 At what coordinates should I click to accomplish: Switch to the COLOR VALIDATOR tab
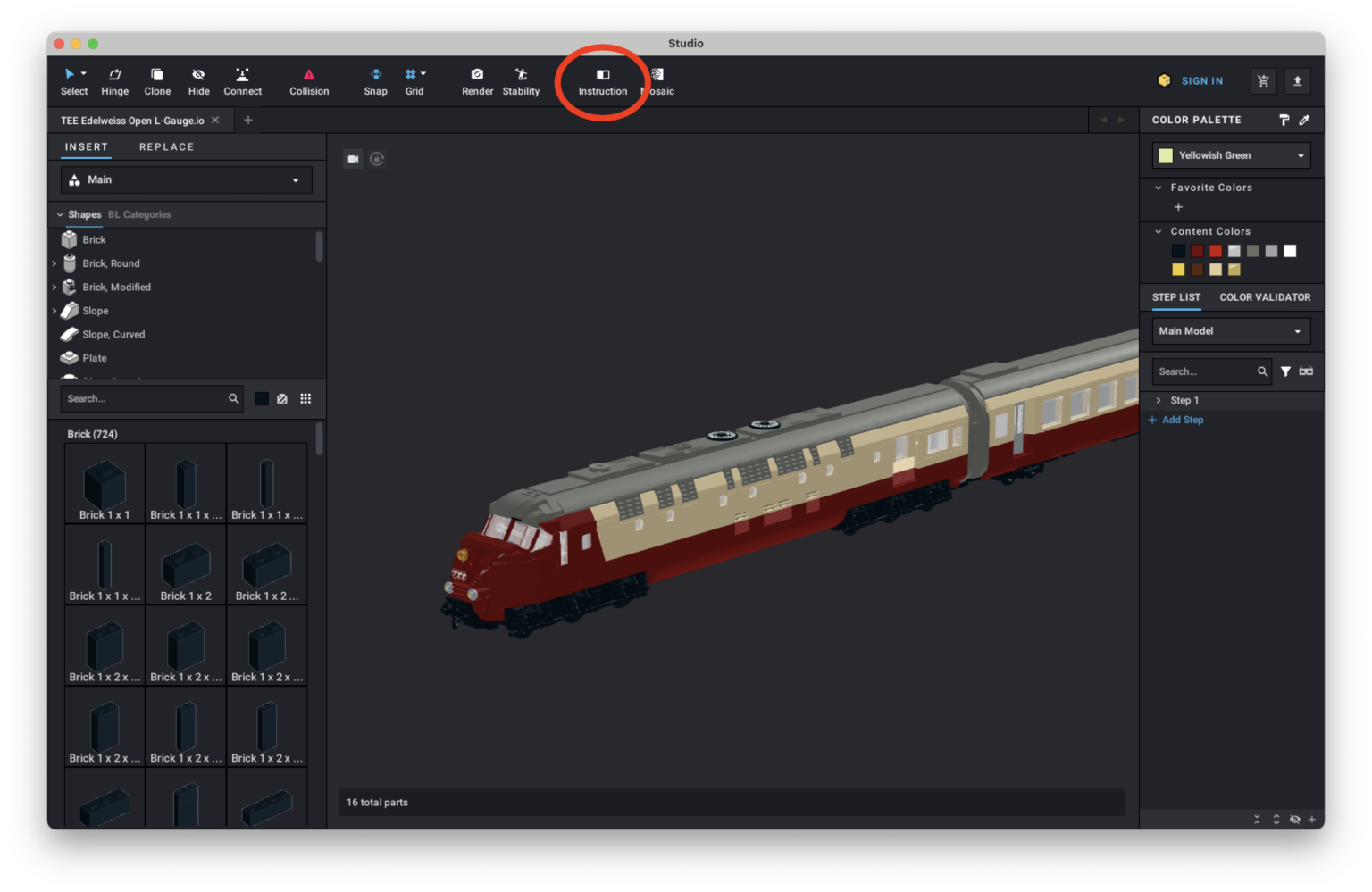1265,297
